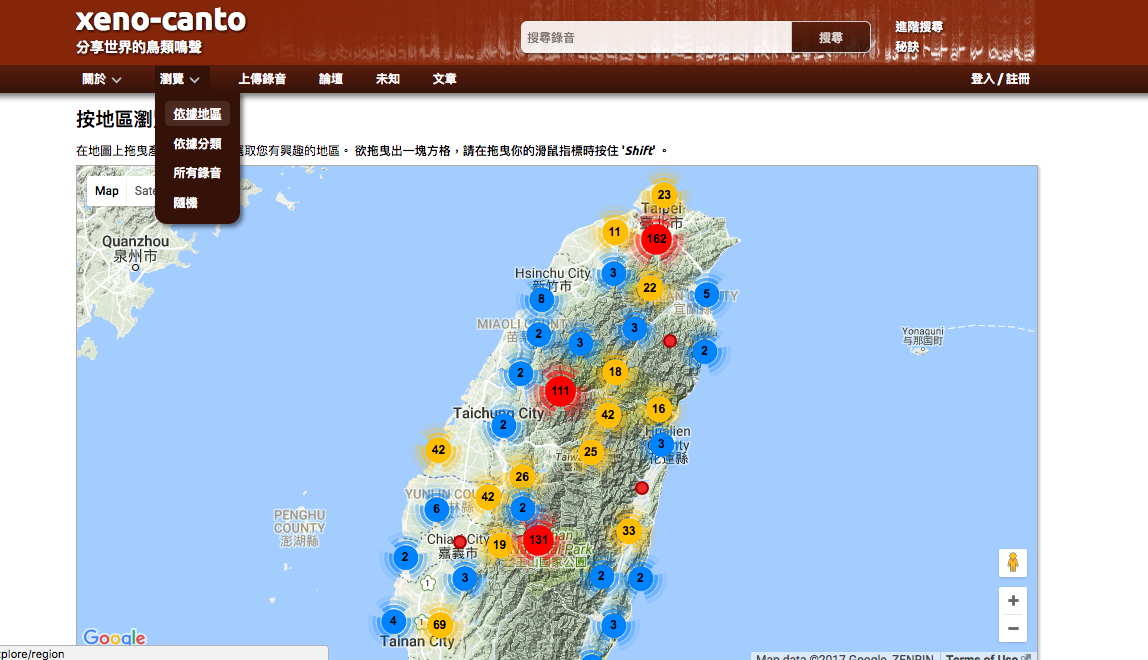Select 依據分類 in the browse dropdown
The image size is (1148, 660).
[197, 144]
